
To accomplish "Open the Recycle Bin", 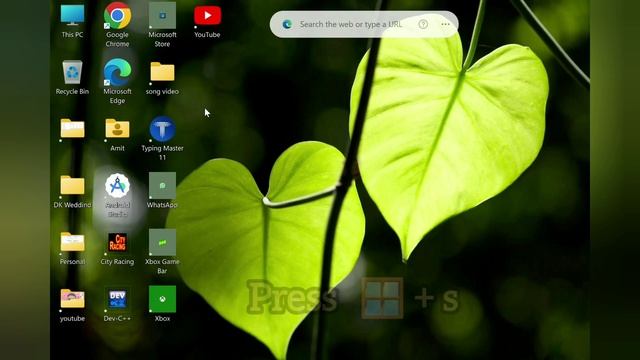I will click(72, 78).
